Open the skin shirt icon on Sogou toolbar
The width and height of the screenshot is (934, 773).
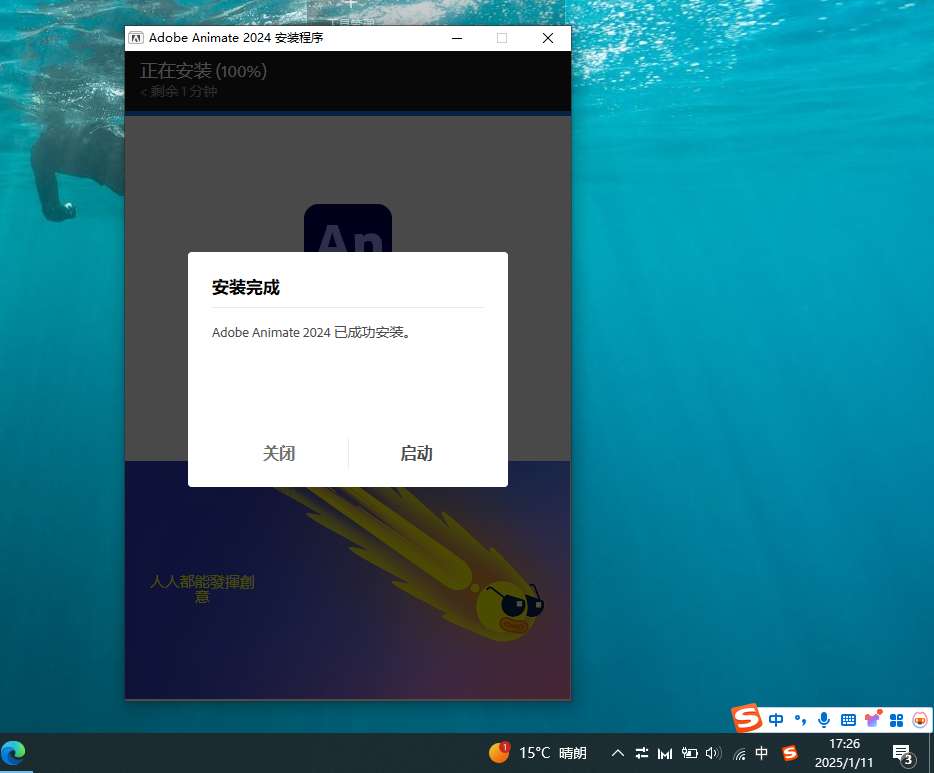pyautogui.click(x=873, y=719)
